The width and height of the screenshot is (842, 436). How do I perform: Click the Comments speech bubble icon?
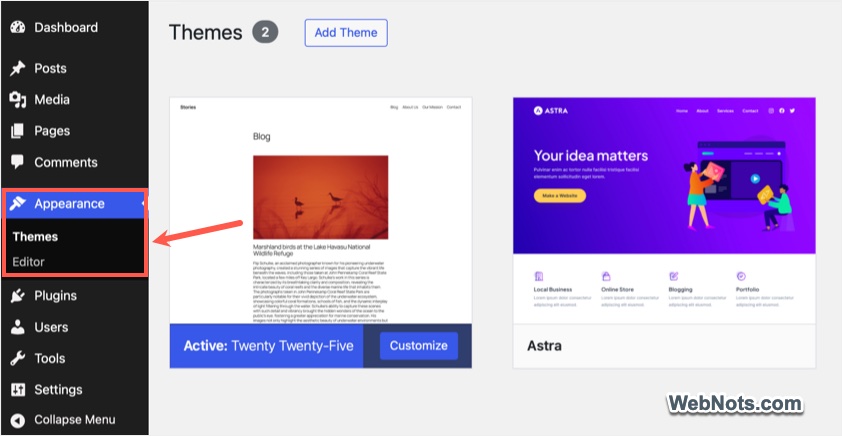click(x=18, y=162)
